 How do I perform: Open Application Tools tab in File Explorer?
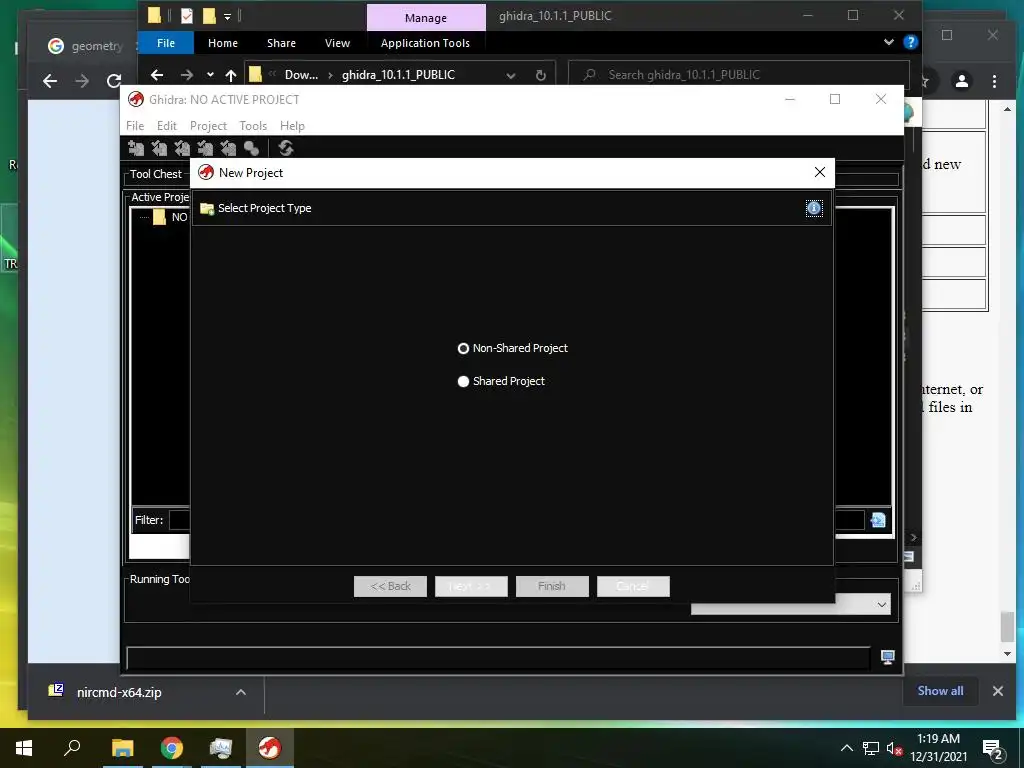[425, 43]
